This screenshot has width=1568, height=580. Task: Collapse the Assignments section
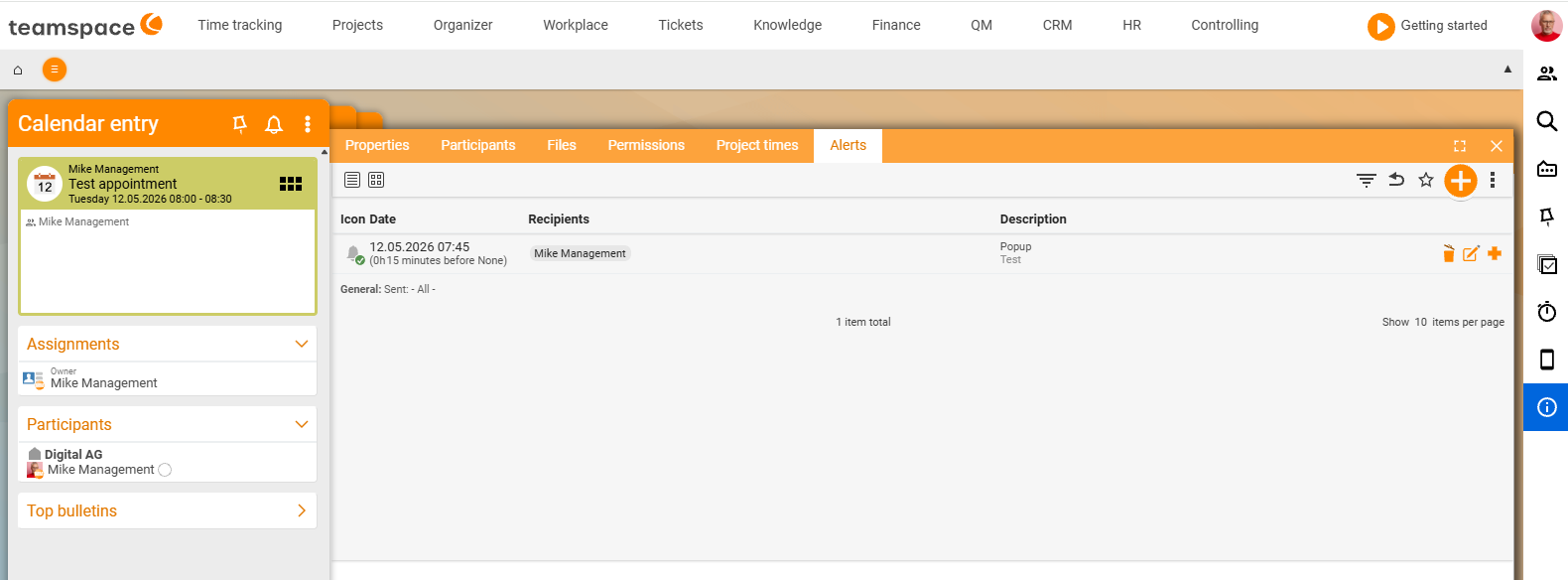tap(302, 344)
